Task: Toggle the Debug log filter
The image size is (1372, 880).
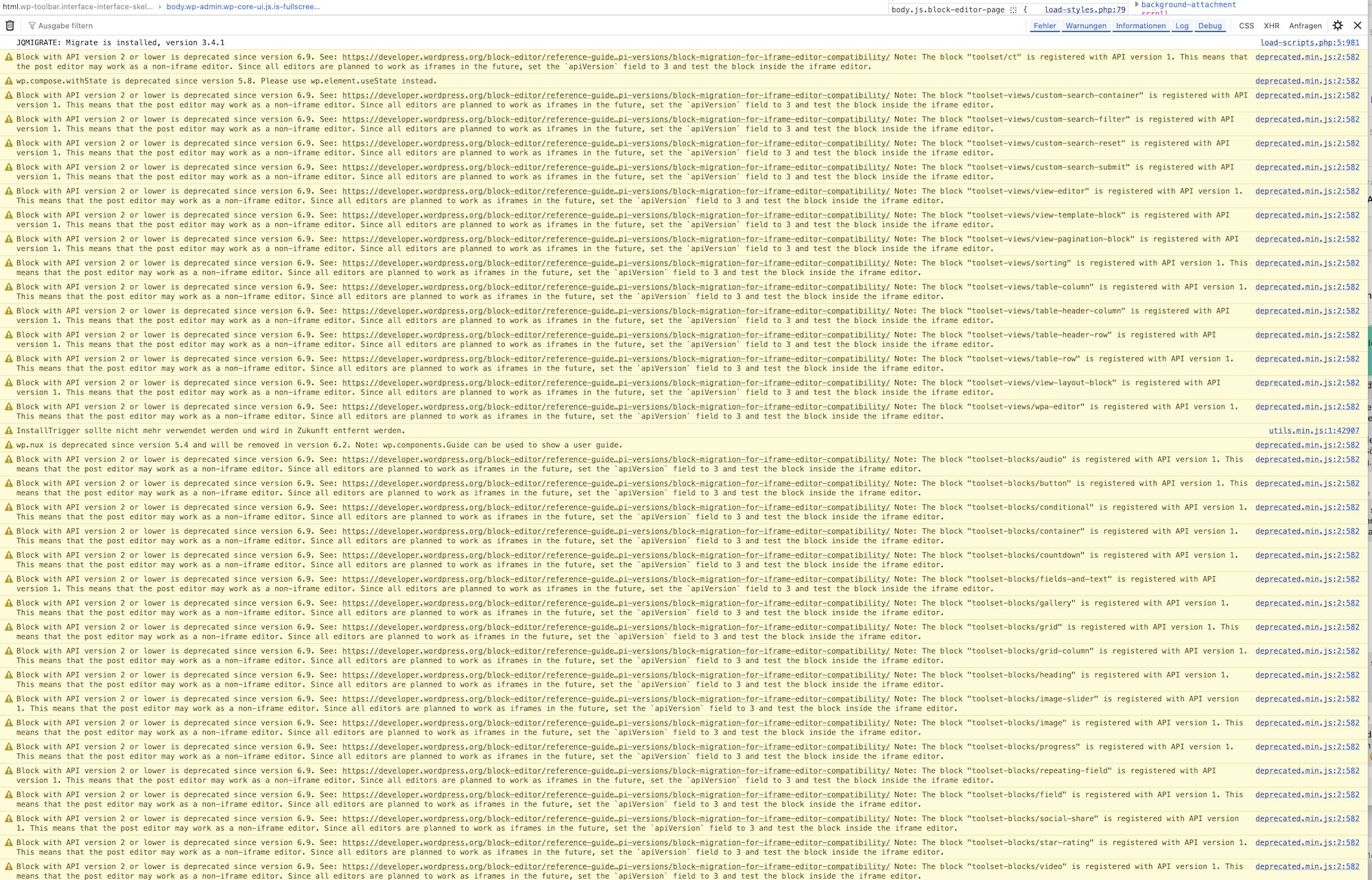Action: click(x=1209, y=26)
